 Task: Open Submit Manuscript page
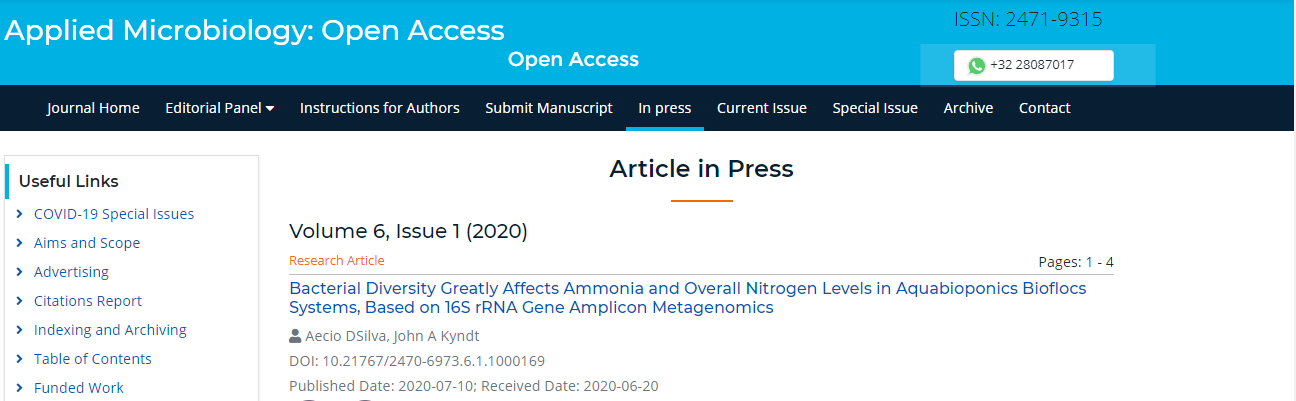[549, 108]
